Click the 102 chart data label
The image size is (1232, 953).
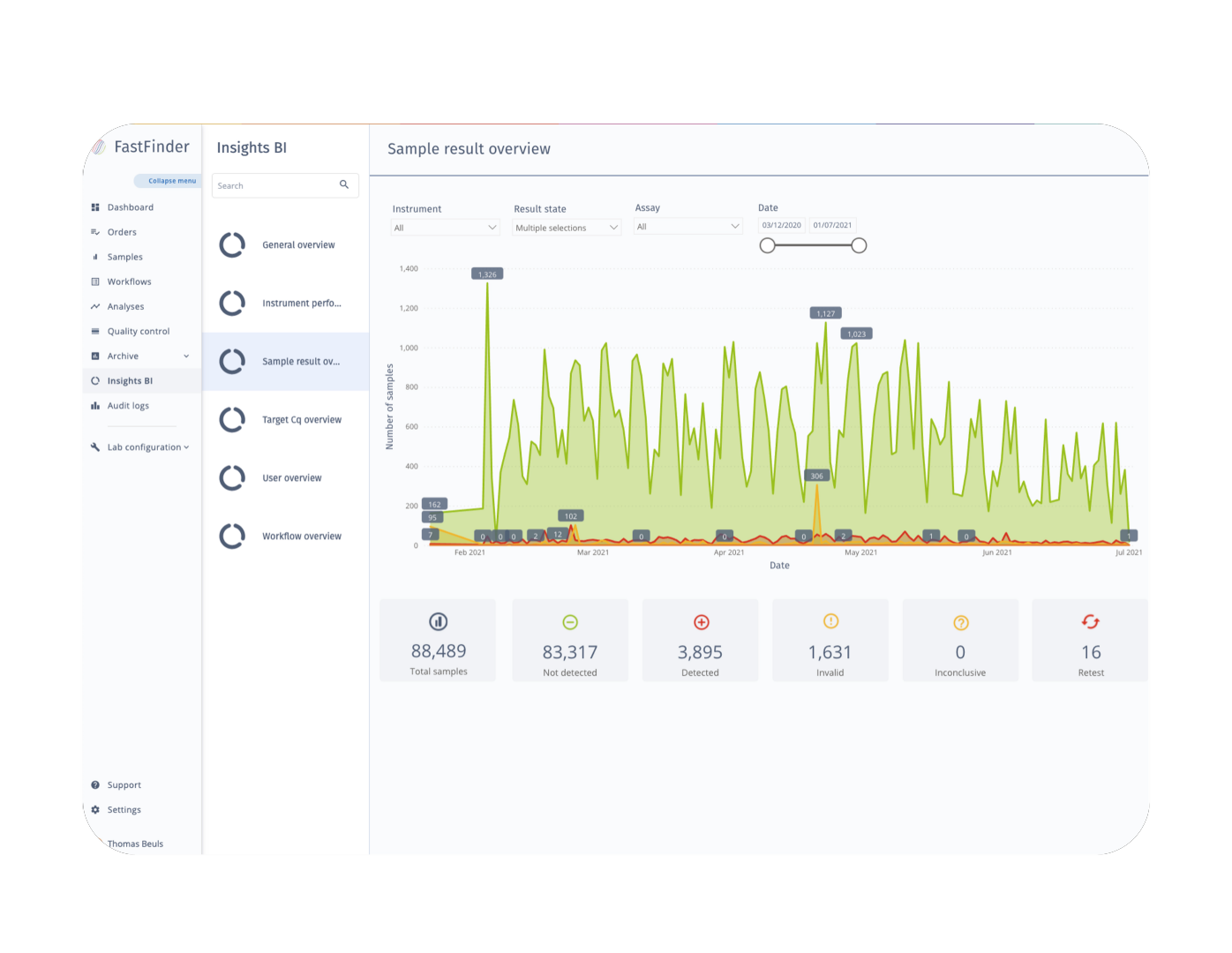coord(571,516)
